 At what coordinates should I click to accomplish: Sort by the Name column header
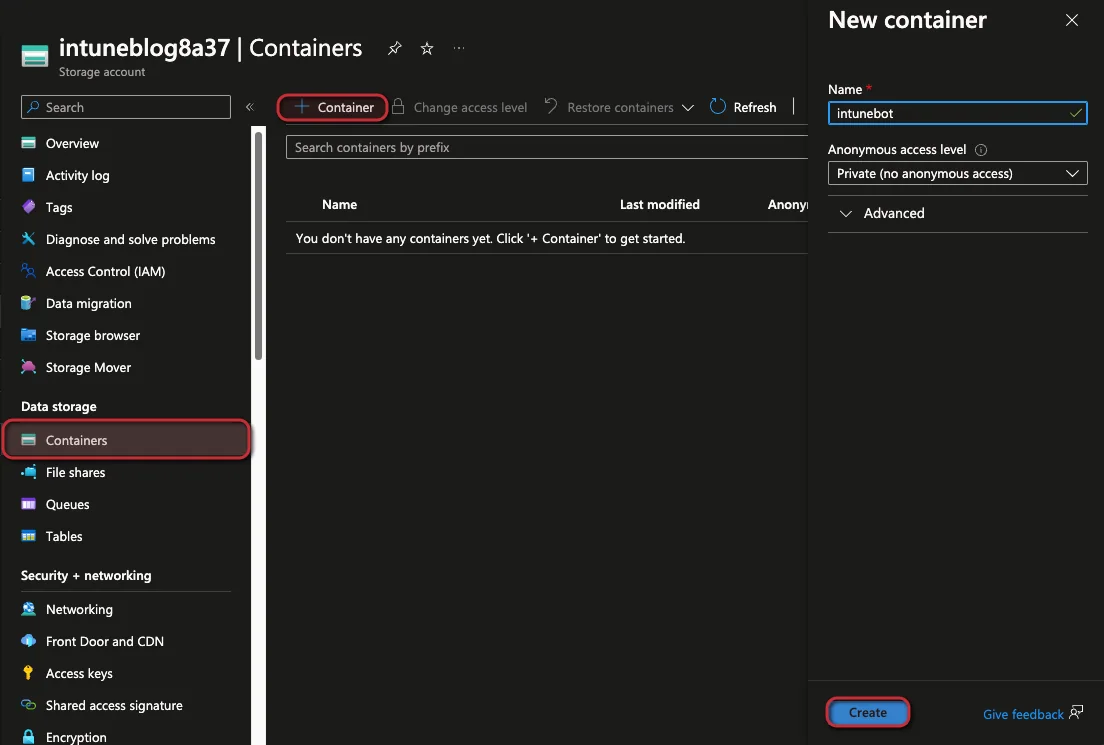pyautogui.click(x=339, y=204)
